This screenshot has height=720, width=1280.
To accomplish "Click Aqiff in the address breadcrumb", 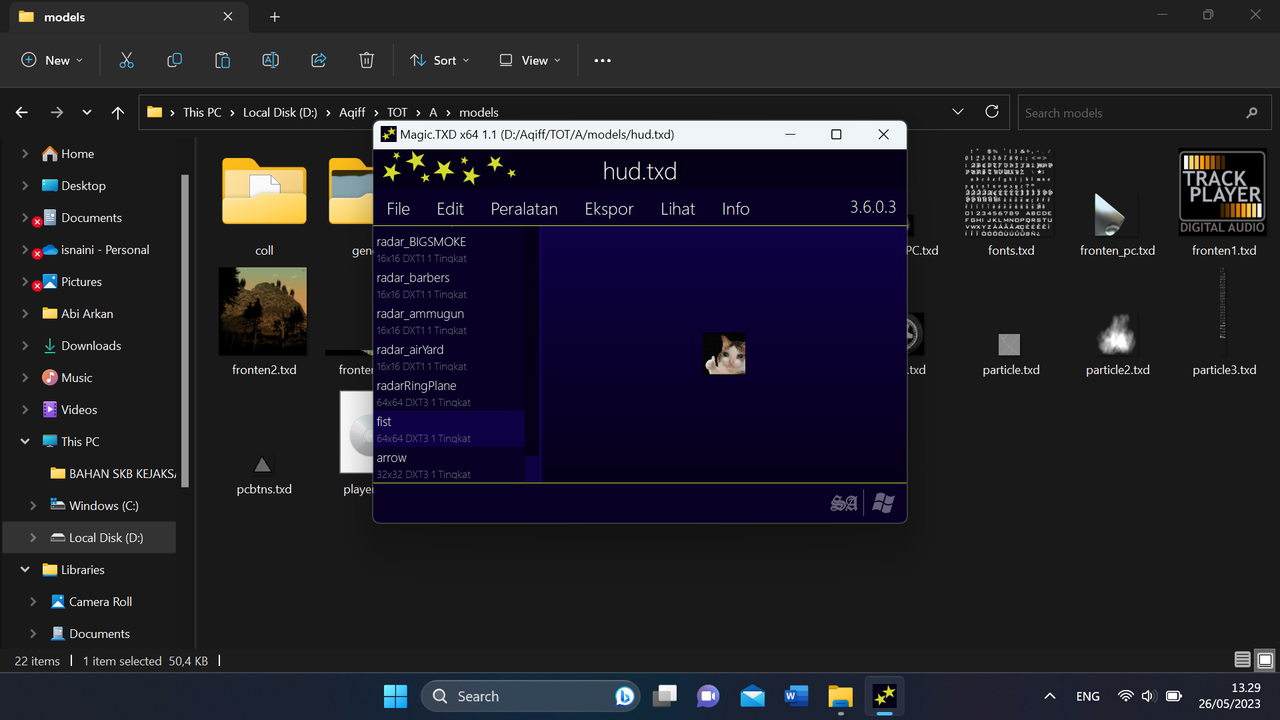I will click(352, 113).
